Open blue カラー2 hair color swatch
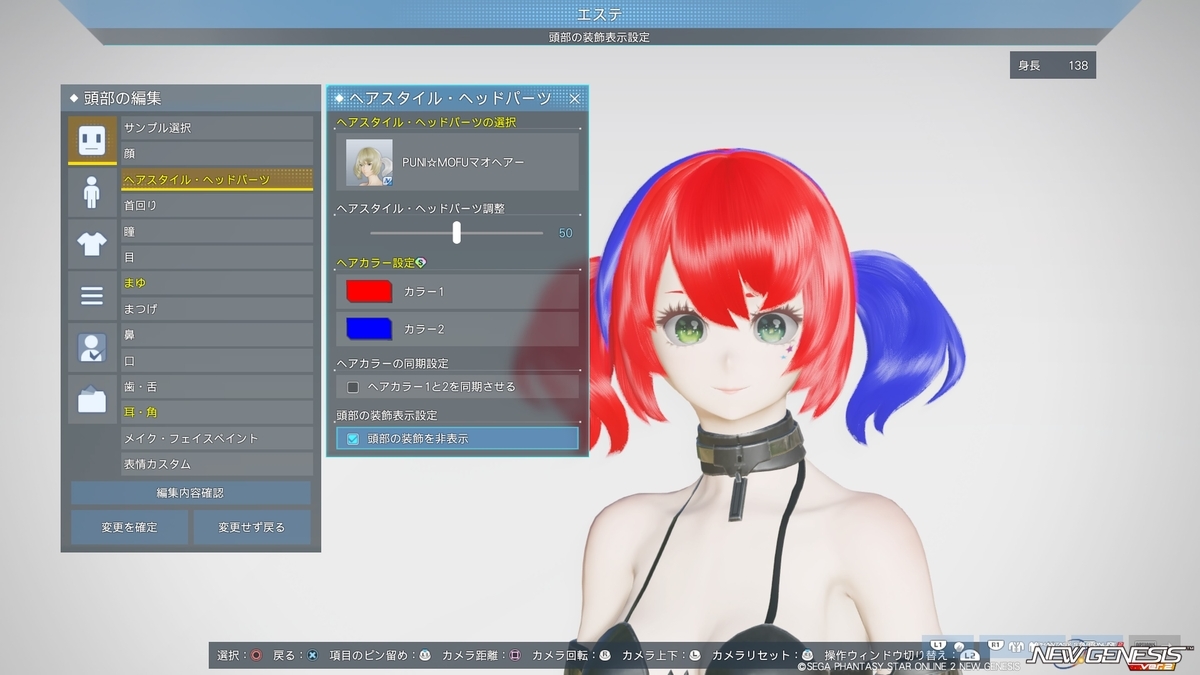 (368, 328)
